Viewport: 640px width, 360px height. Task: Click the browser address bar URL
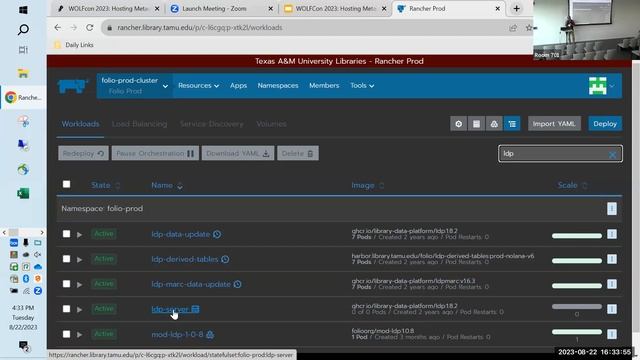pyautogui.click(x=200, y=27)
